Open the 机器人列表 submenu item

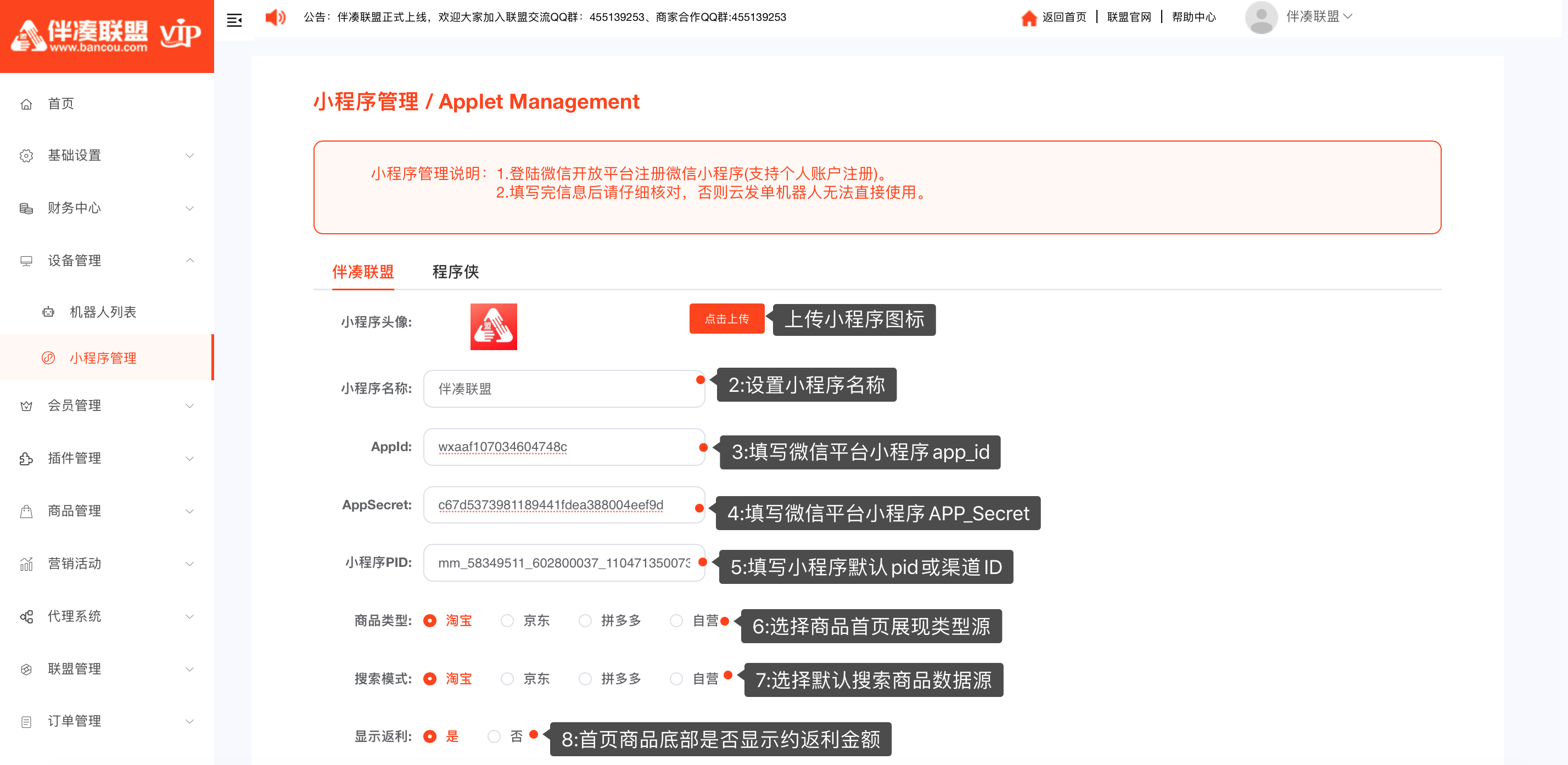(107, 312)
